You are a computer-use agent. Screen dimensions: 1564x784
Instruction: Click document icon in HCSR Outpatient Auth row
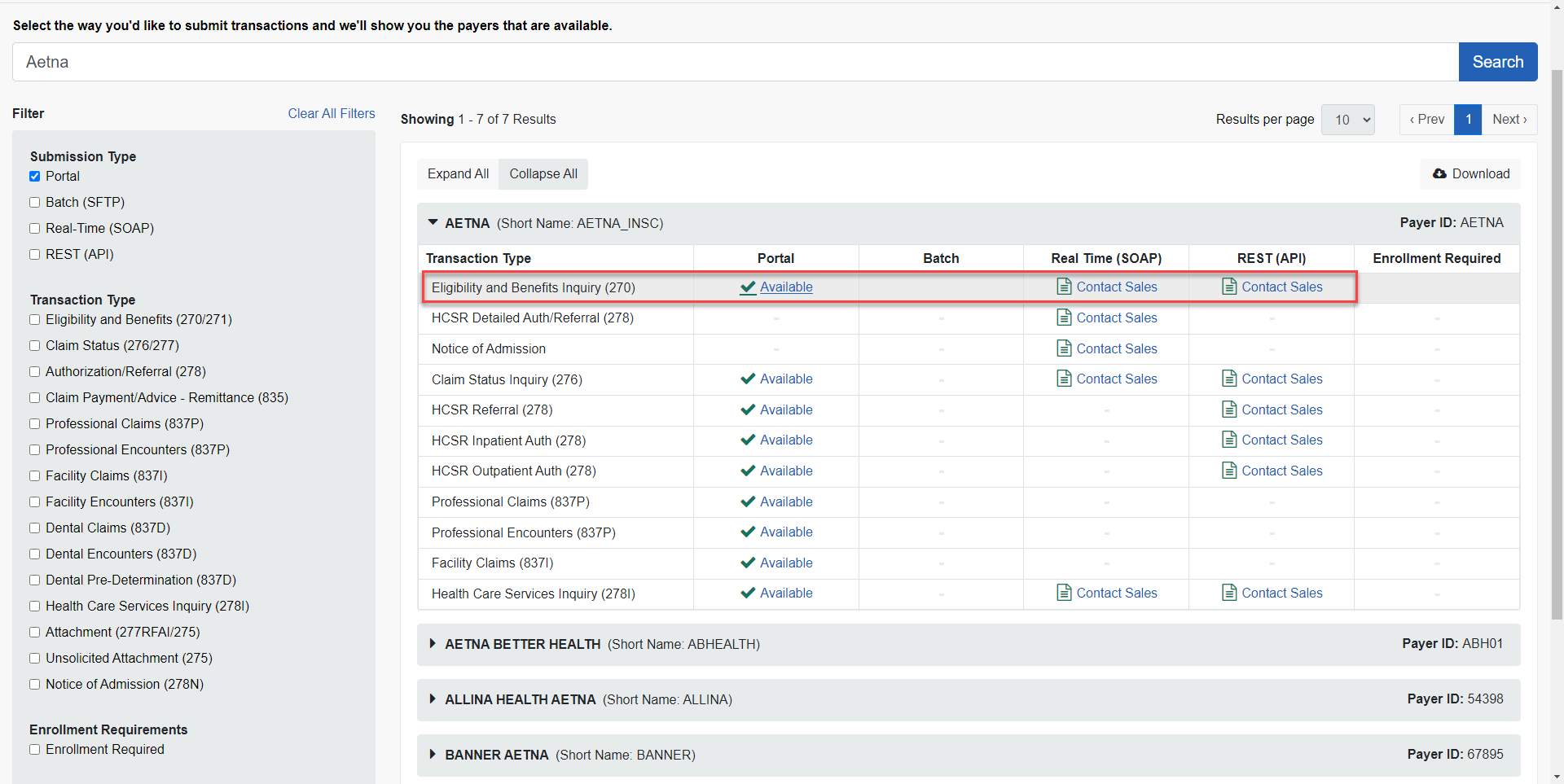coord(1229,471)
